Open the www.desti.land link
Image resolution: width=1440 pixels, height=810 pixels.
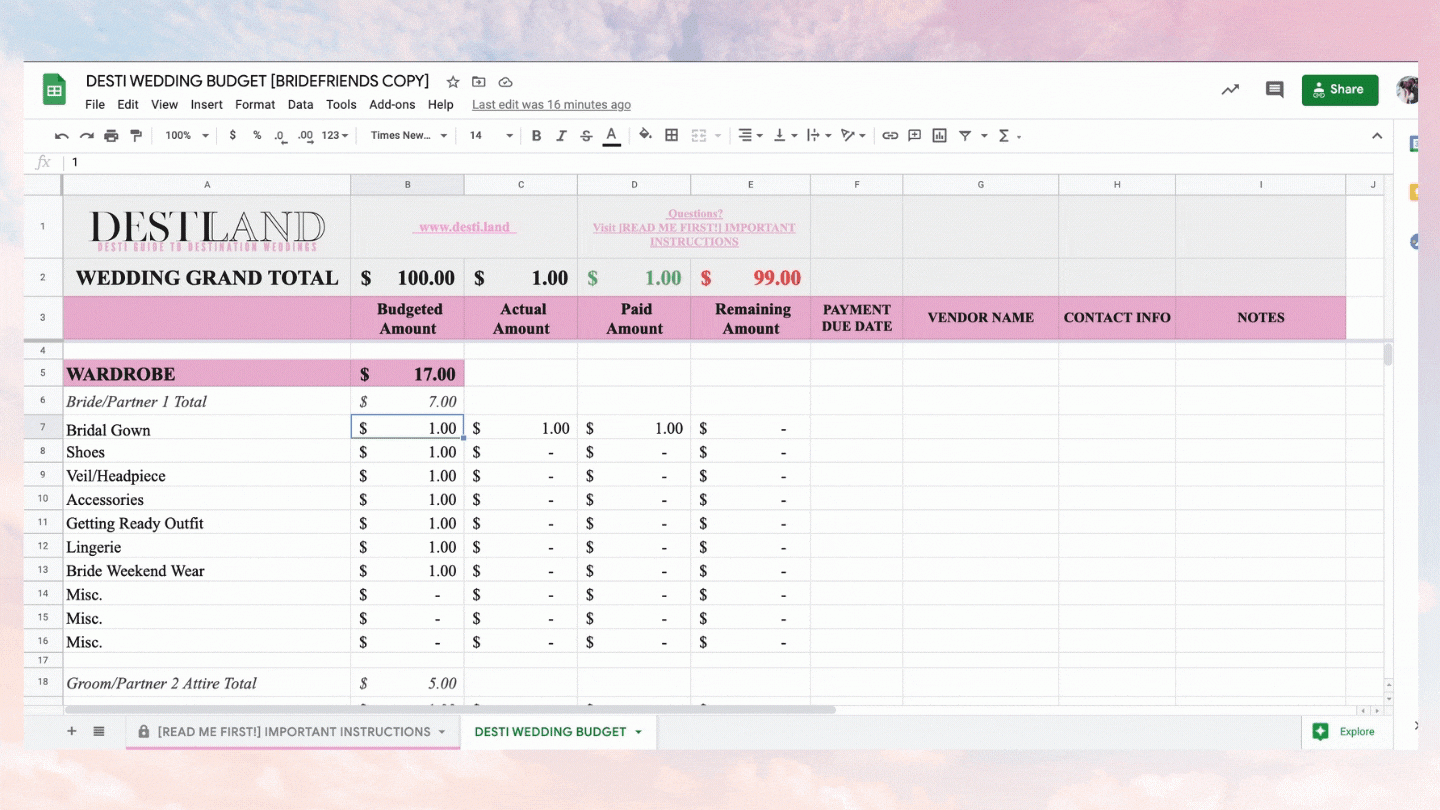465,227
